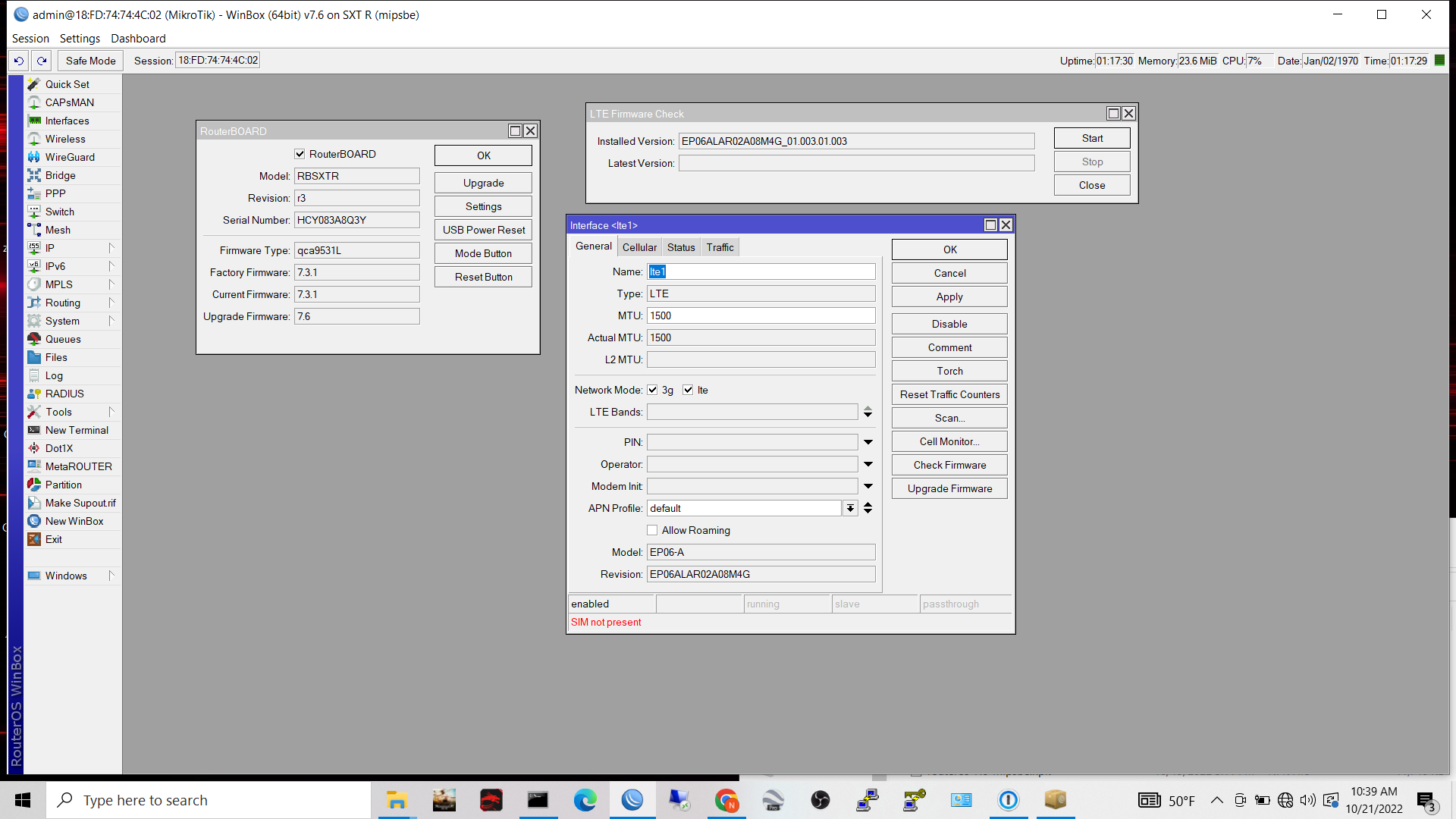This screenshot has width=1456, height=819.
Task: Start Torch on interface lte1
Action: 949,371
